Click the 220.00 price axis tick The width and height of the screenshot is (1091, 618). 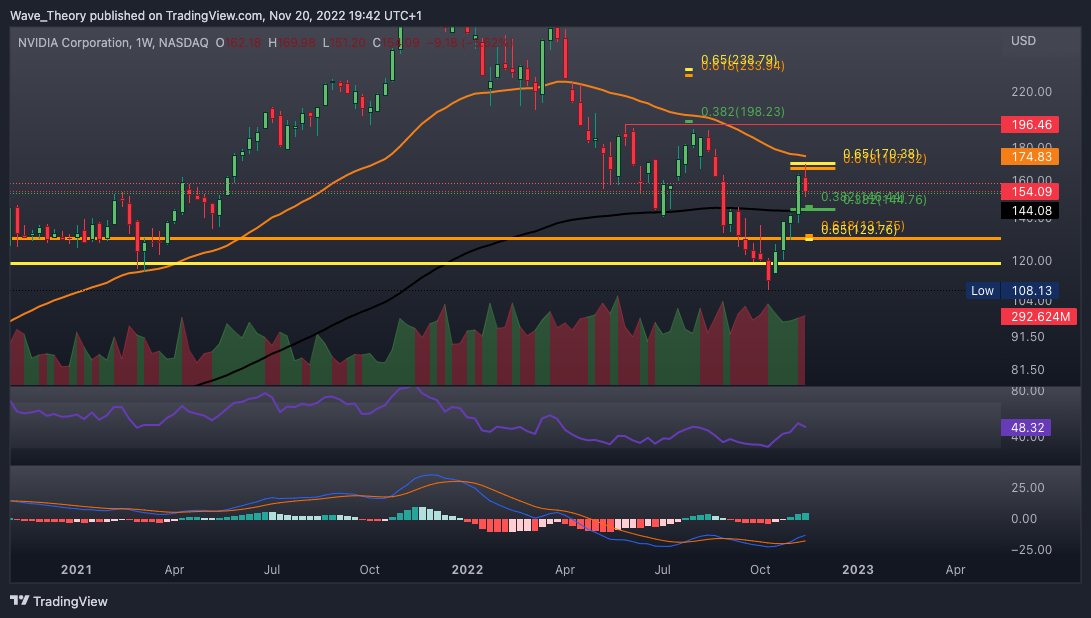click(x=1031, y=92)
